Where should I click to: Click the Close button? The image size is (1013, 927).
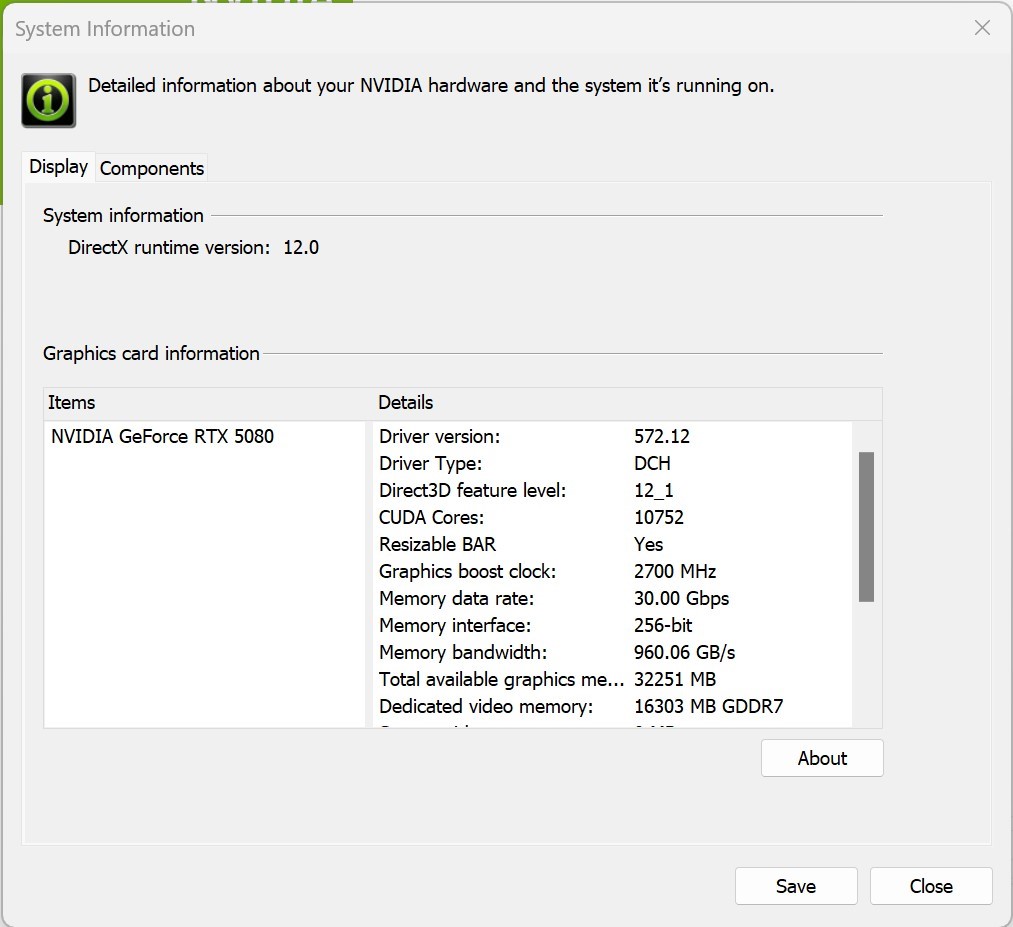click(931, 886)
